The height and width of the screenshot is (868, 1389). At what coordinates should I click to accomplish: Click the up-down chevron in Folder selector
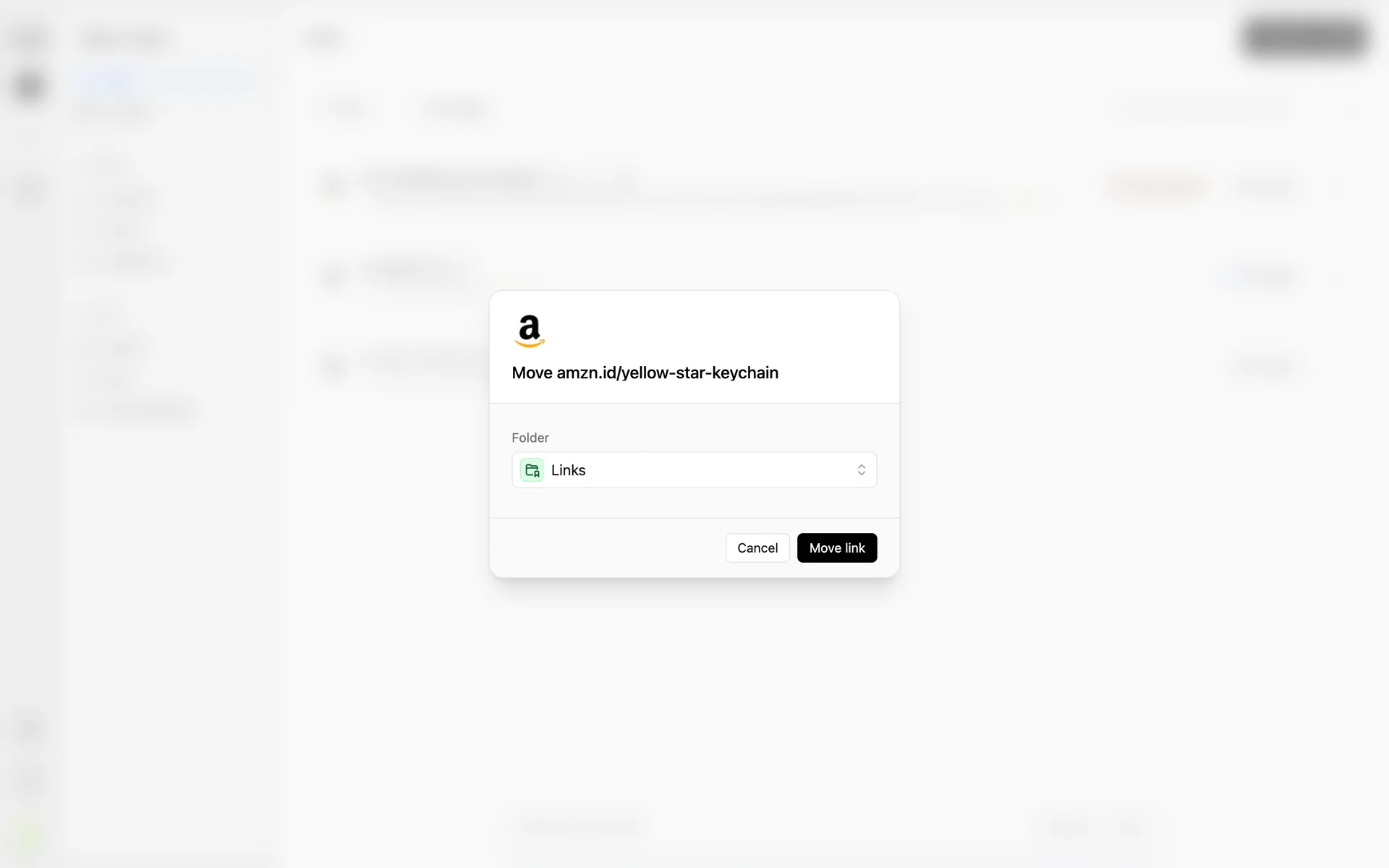861,470
